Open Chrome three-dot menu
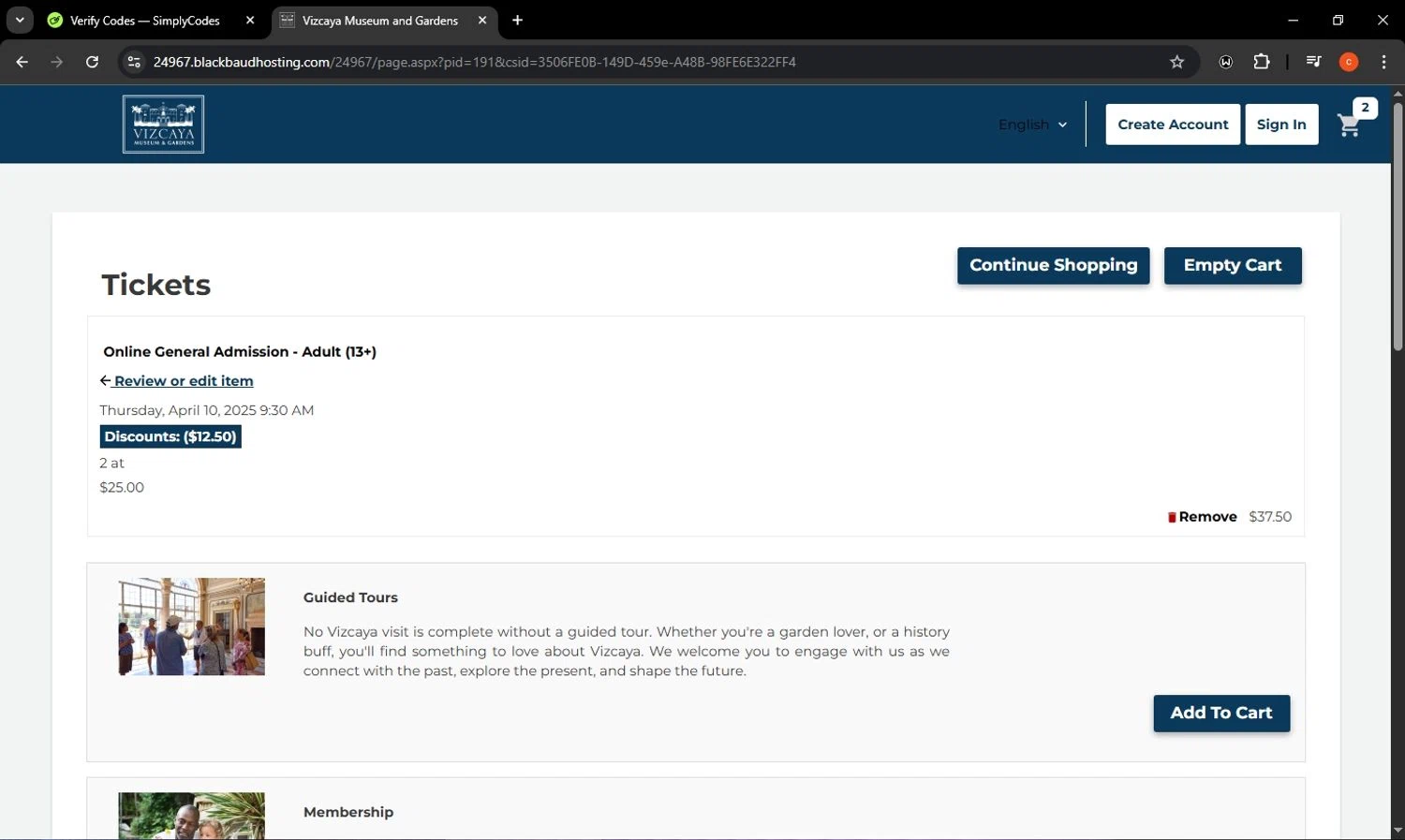The width and height of the screenshot is (1405, 840). 1383,62
